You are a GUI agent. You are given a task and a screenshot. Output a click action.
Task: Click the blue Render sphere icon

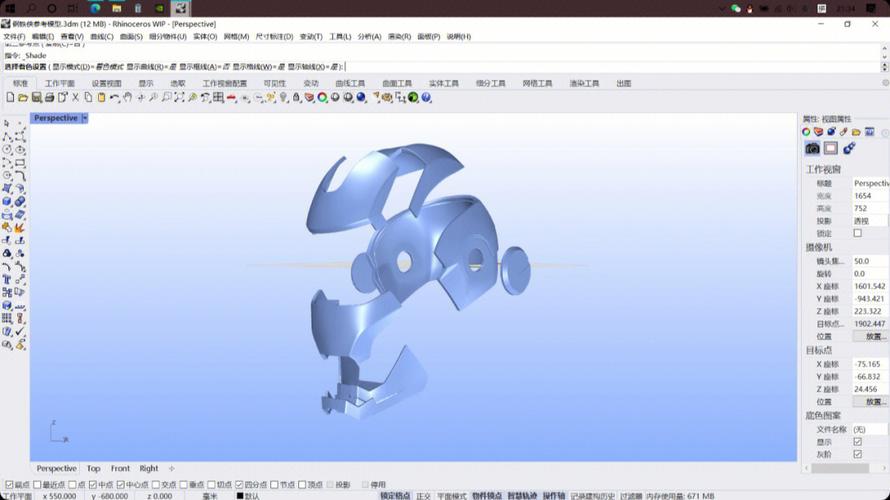click(361, 98)
